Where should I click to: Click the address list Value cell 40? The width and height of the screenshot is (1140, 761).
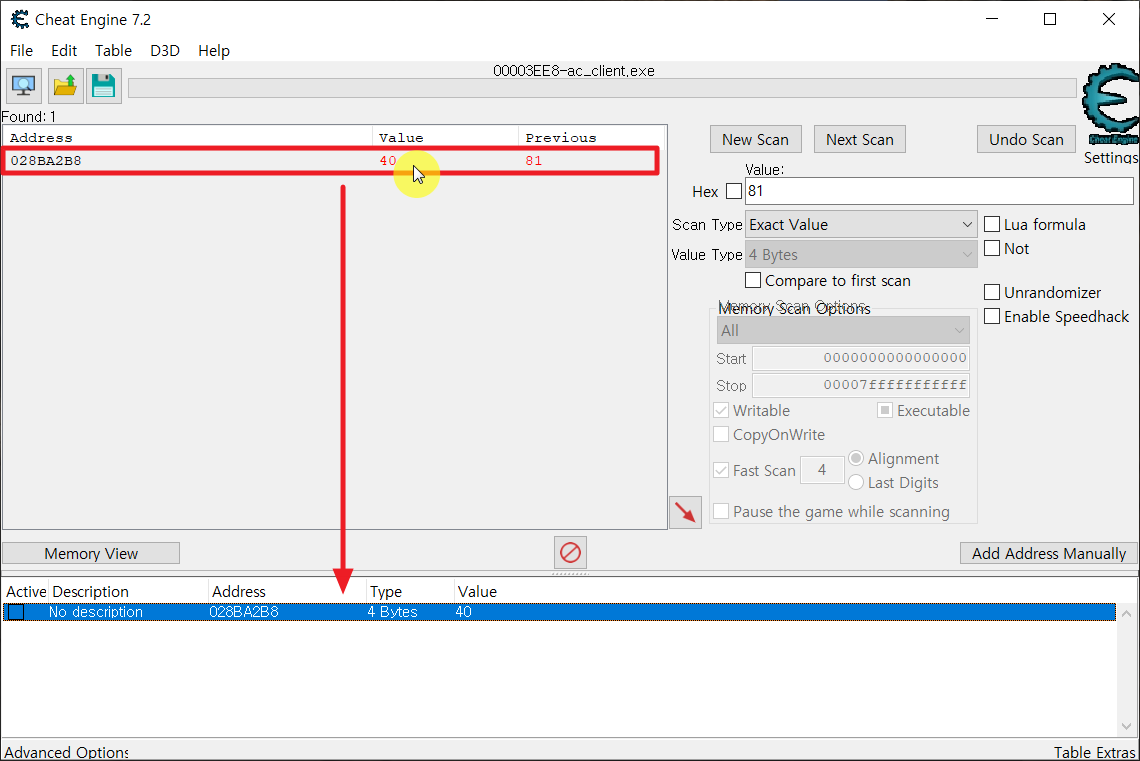[x=464, y=612]
